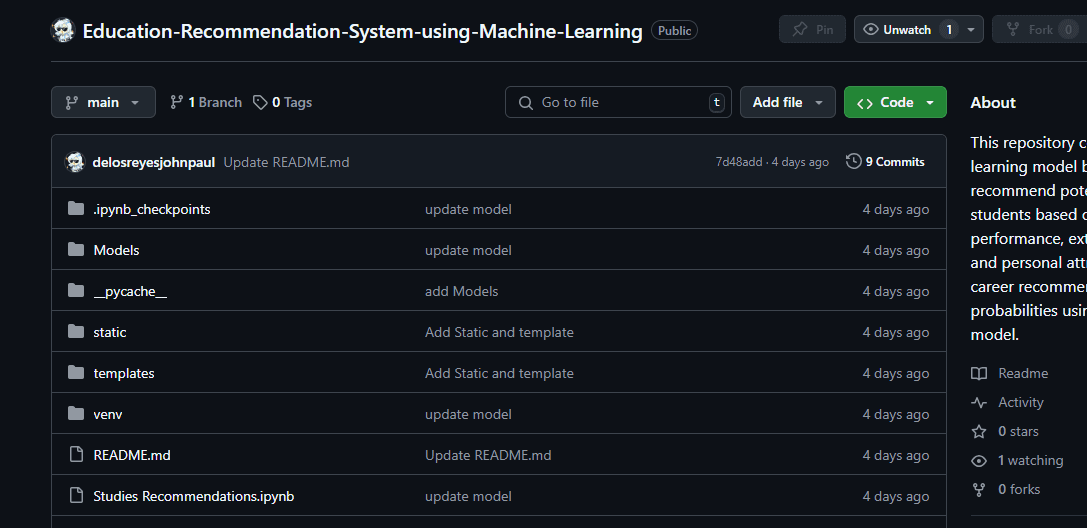Open the Unwatch dropdown arrow

pyautogui.click(x=971, y=30)
